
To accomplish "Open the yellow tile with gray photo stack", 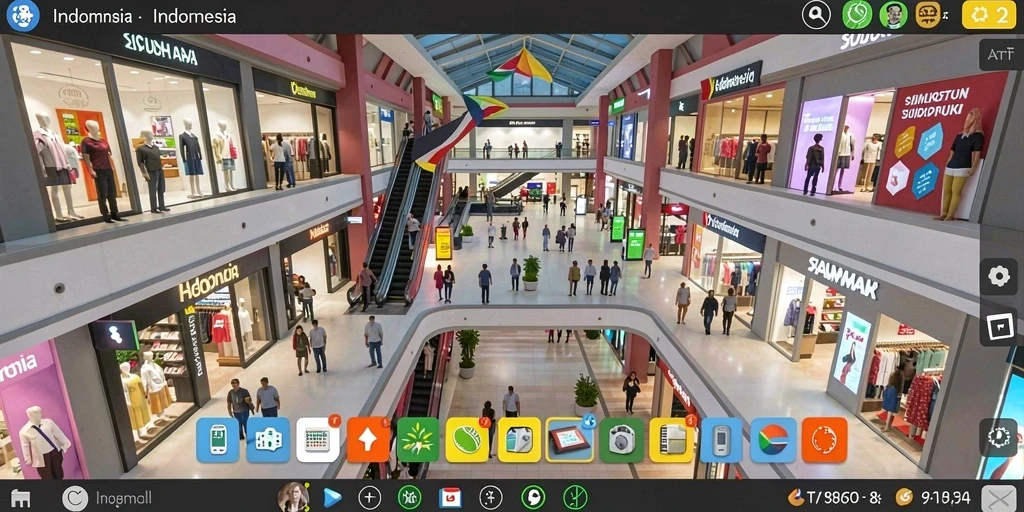I will coord(519,440).
